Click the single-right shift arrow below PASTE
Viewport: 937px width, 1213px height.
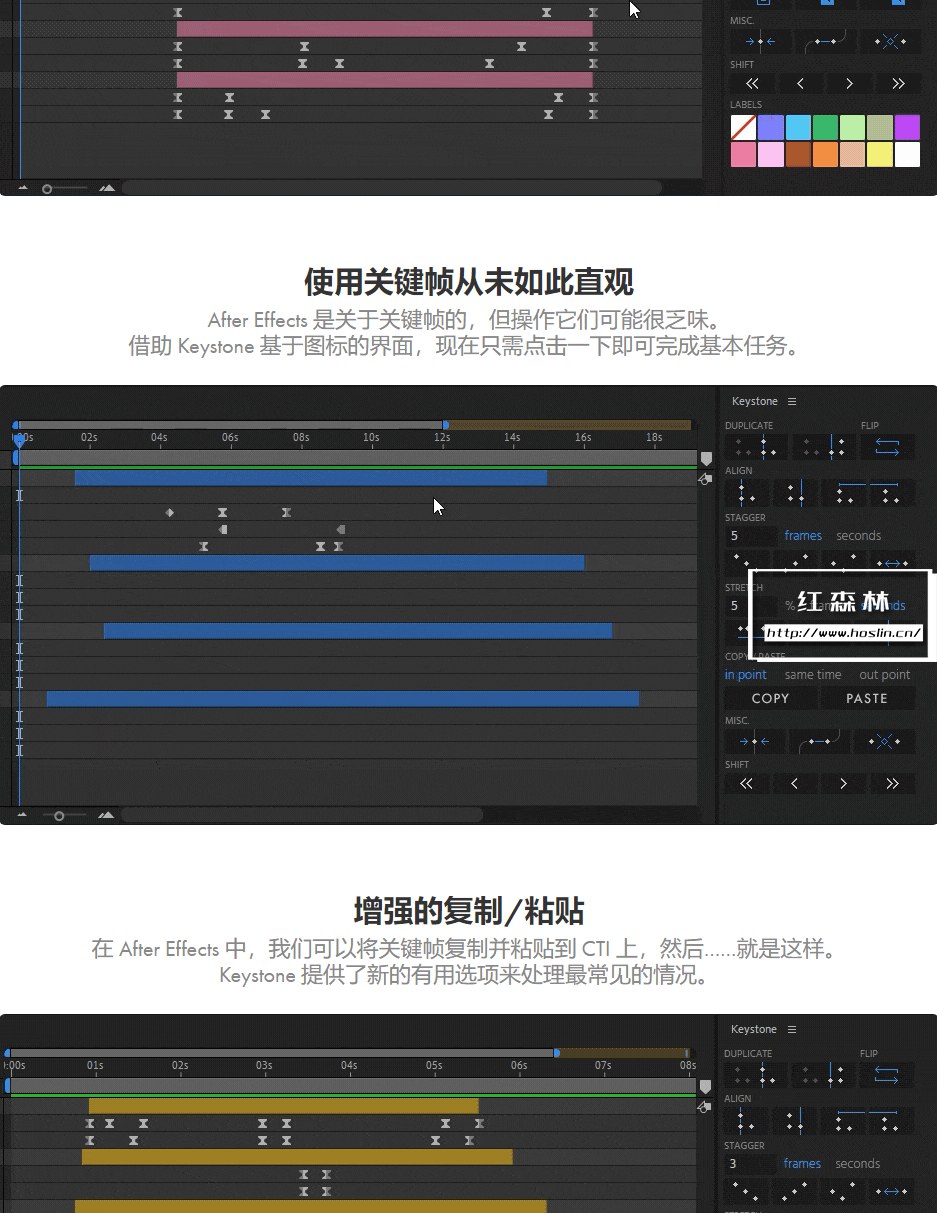tap(844, 784)
